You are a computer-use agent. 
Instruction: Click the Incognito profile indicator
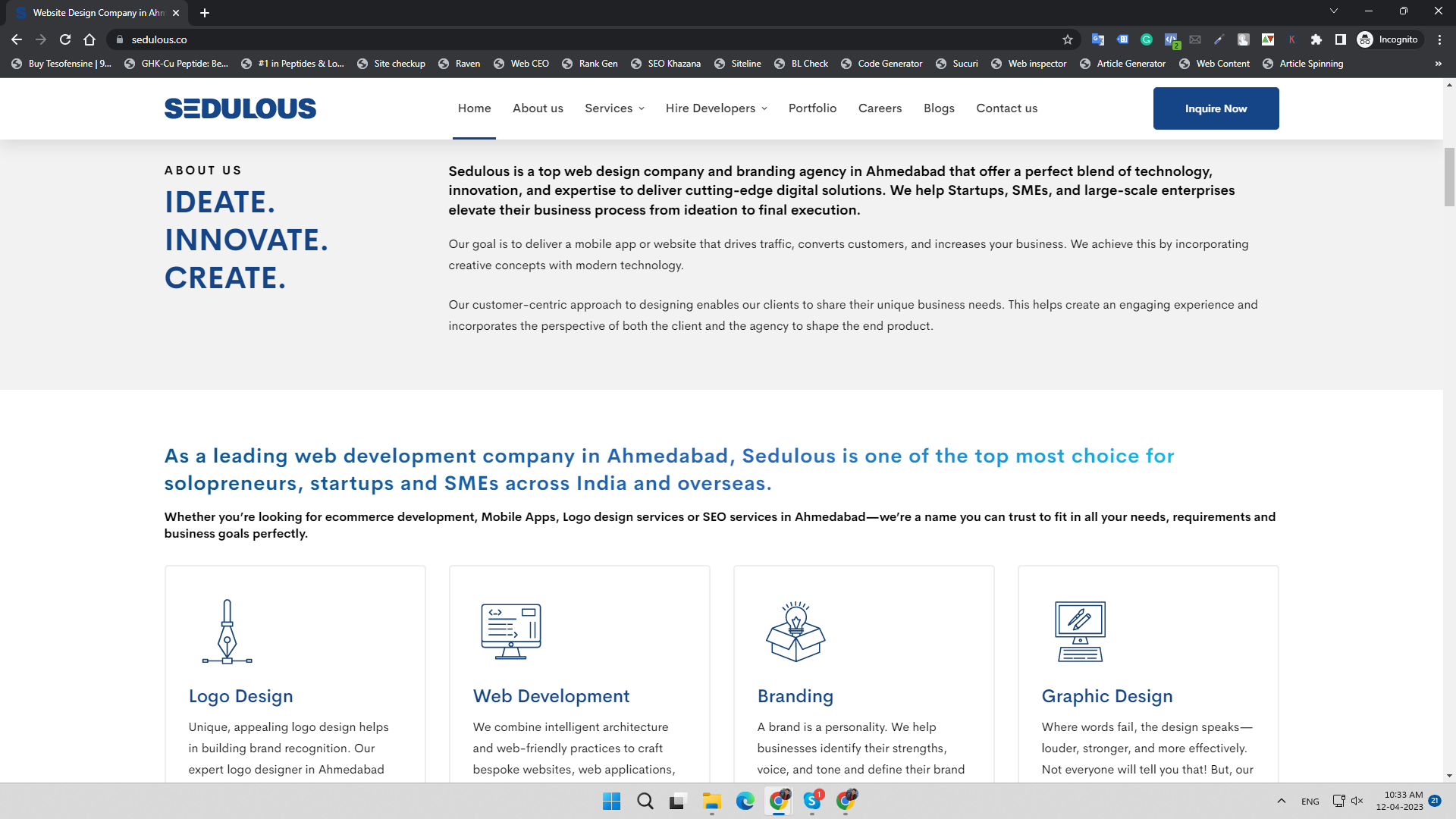pyautogui.click(x=1389, y=39)
